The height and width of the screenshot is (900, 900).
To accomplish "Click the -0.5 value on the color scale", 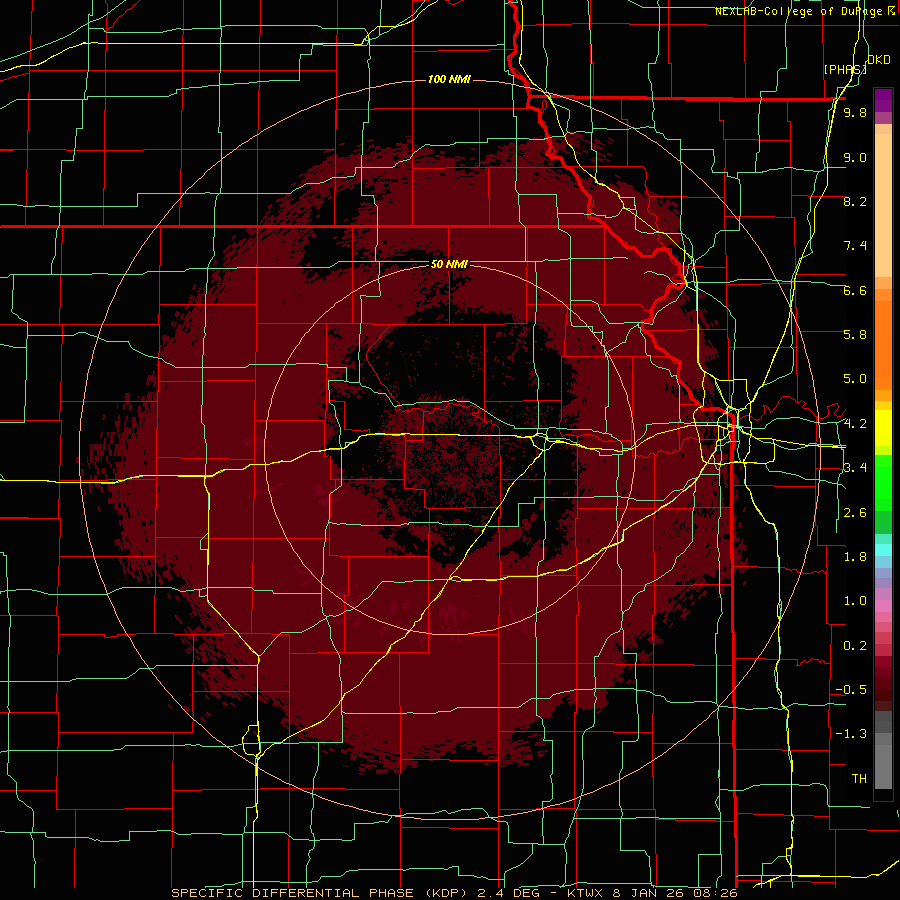I will coord(851,690).
